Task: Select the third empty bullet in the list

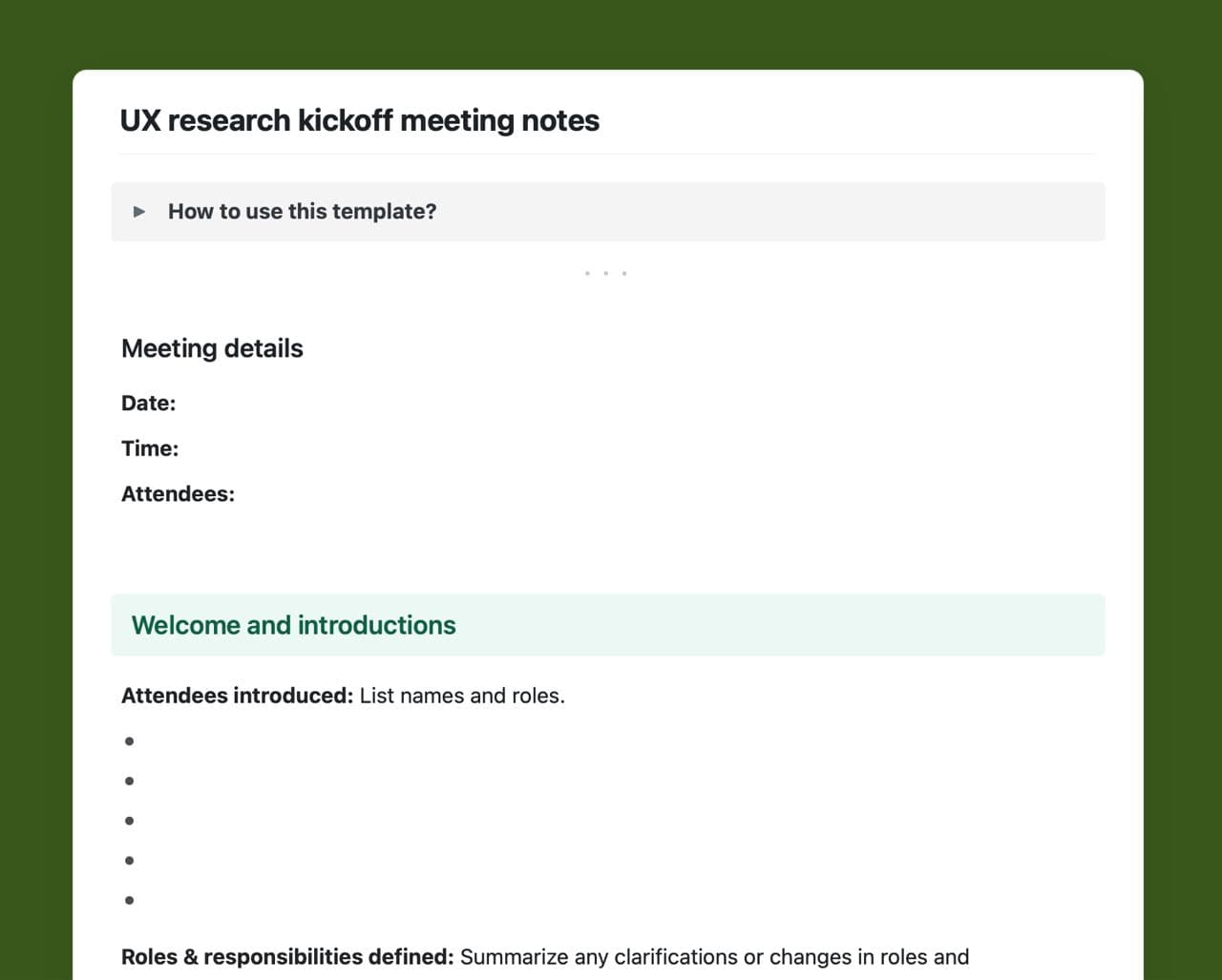Action: [130, 821]
